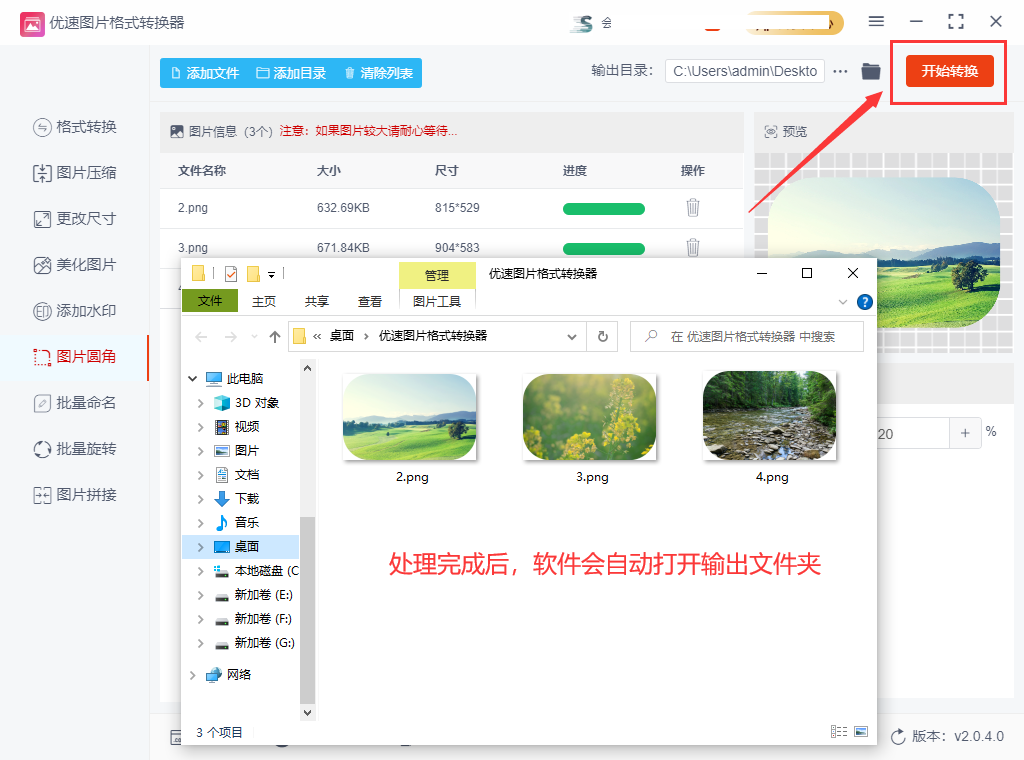Screen dimensions: 1024x760
Task: Select the 4.png thumbnail in Explorer
Action: coord(770,416)
